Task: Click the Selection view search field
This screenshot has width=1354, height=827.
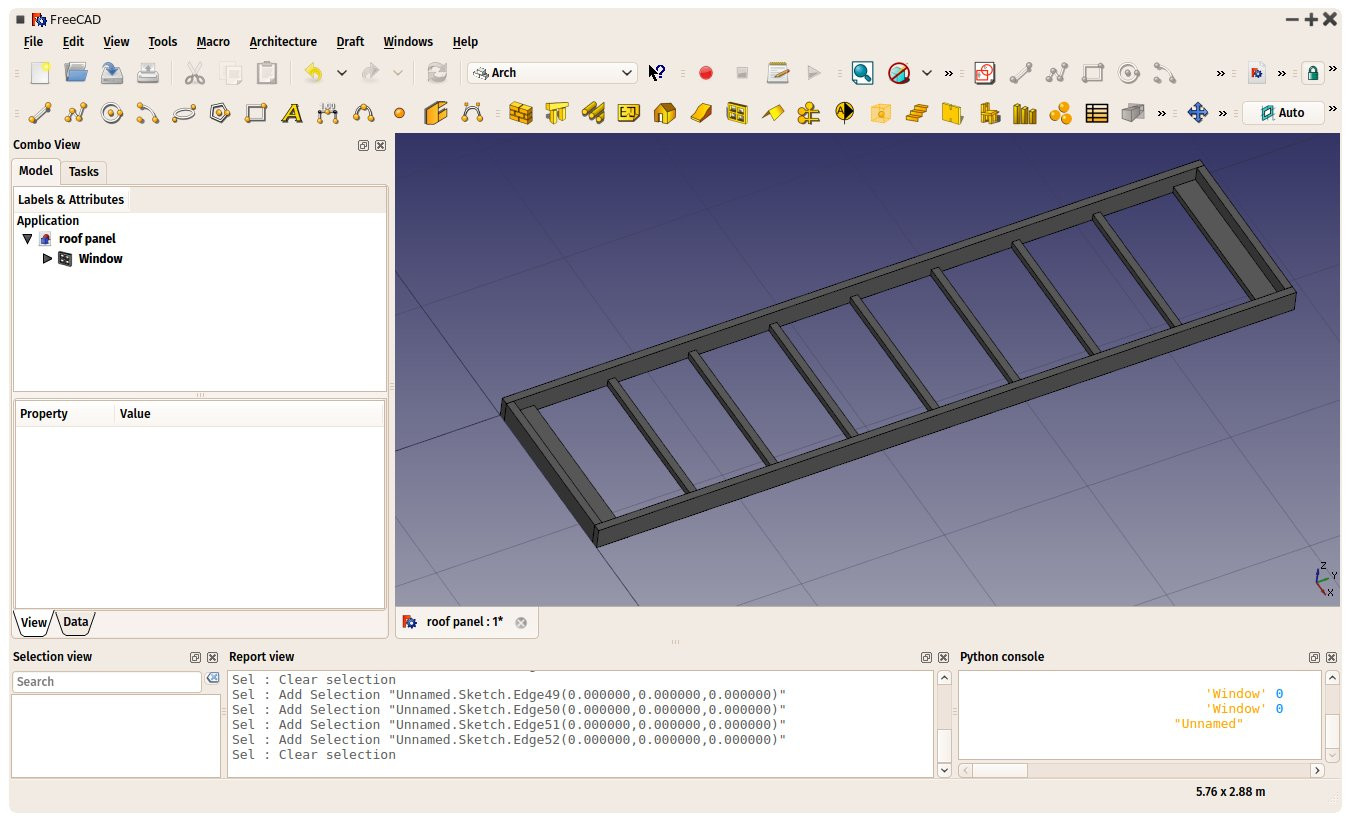Action: point(107,682)
